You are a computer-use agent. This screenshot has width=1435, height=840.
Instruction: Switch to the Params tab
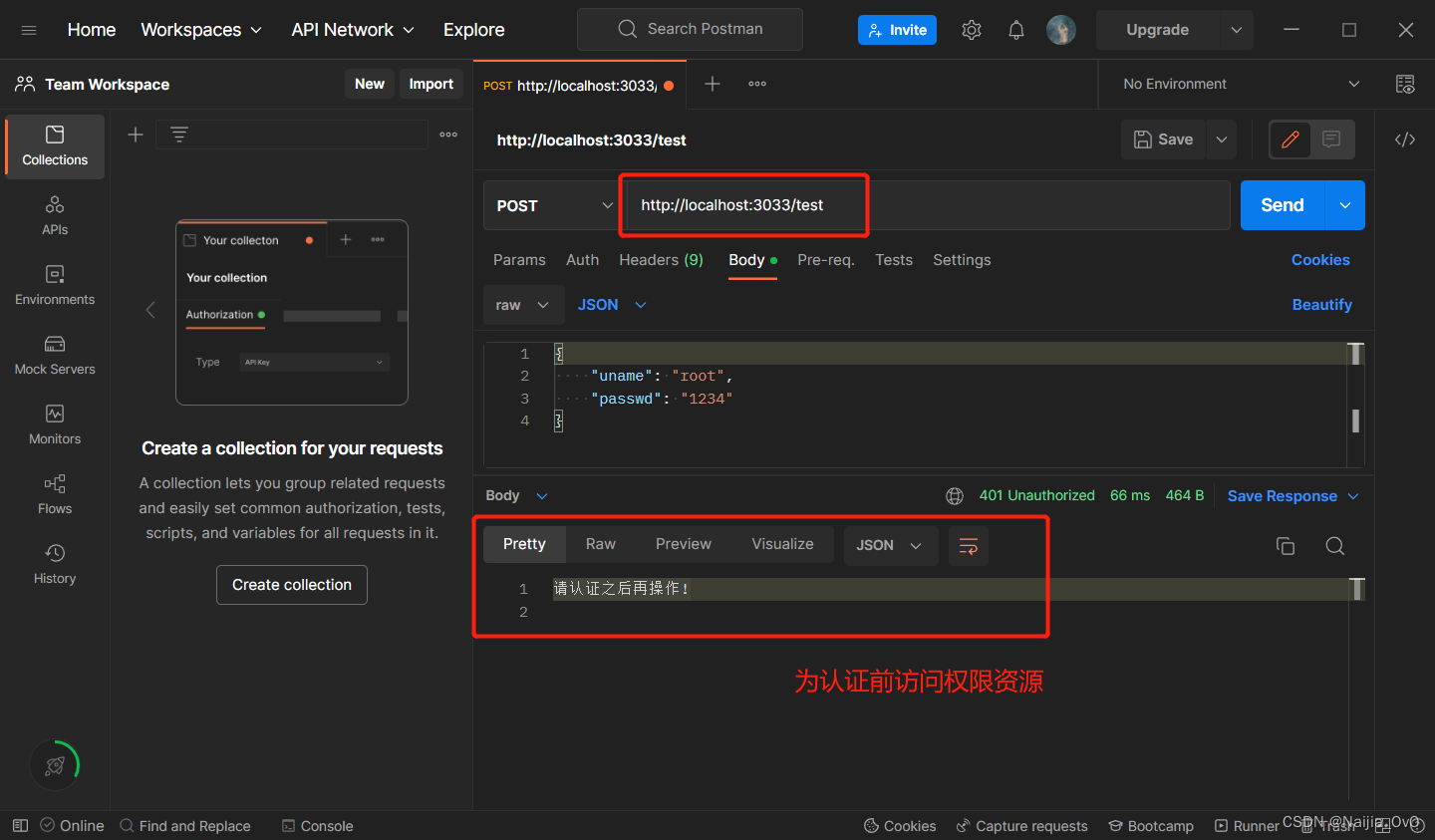[519, 260]
